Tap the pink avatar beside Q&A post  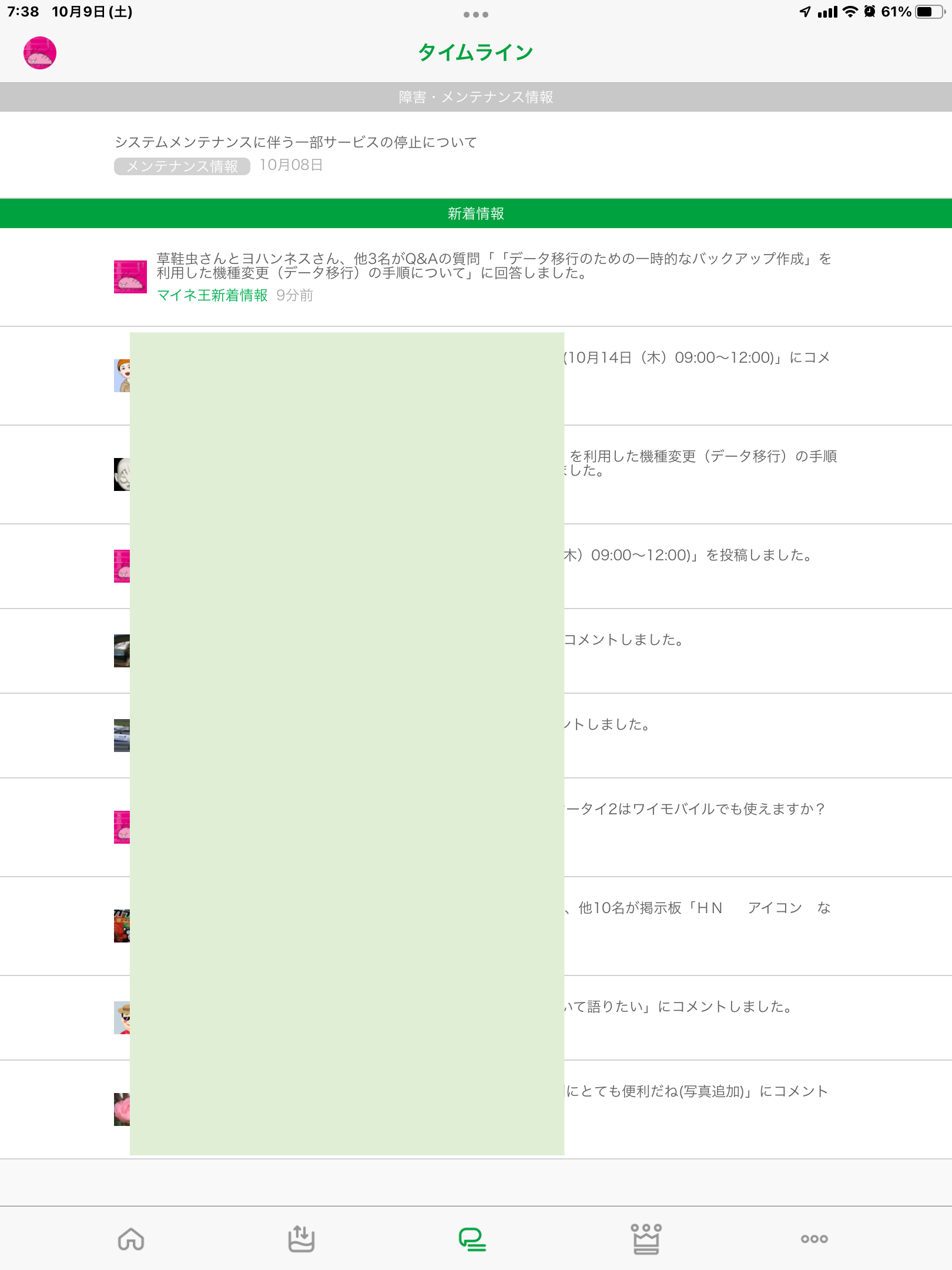(130, 277)
